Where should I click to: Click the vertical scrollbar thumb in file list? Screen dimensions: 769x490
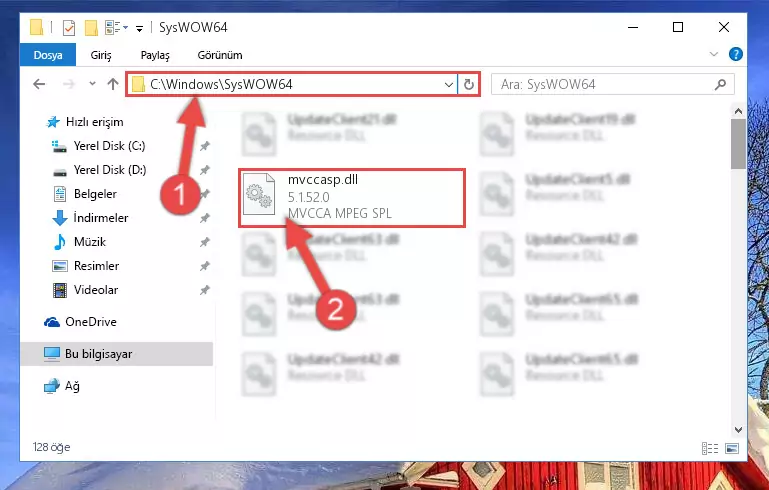[738, 144]
